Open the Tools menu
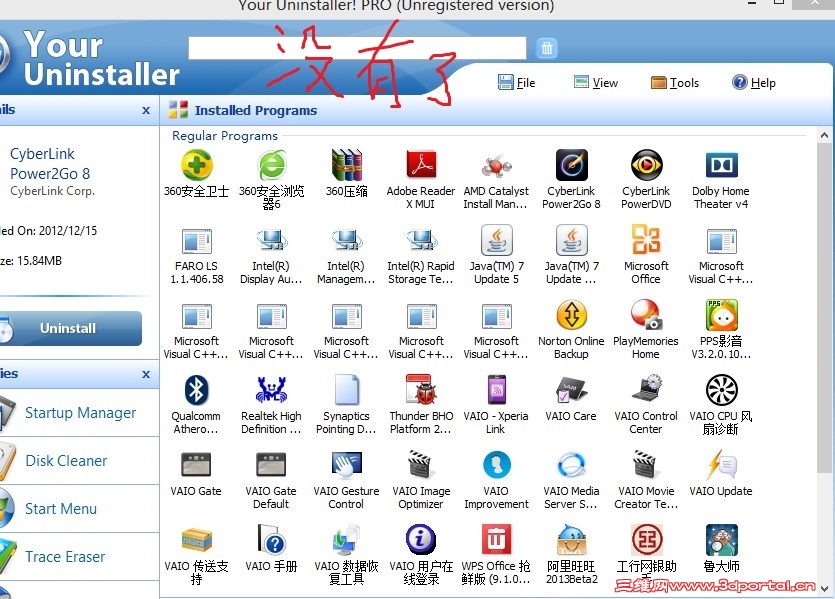Image resolution: width=835 pixels, height=599 pixels. (675, 83)
